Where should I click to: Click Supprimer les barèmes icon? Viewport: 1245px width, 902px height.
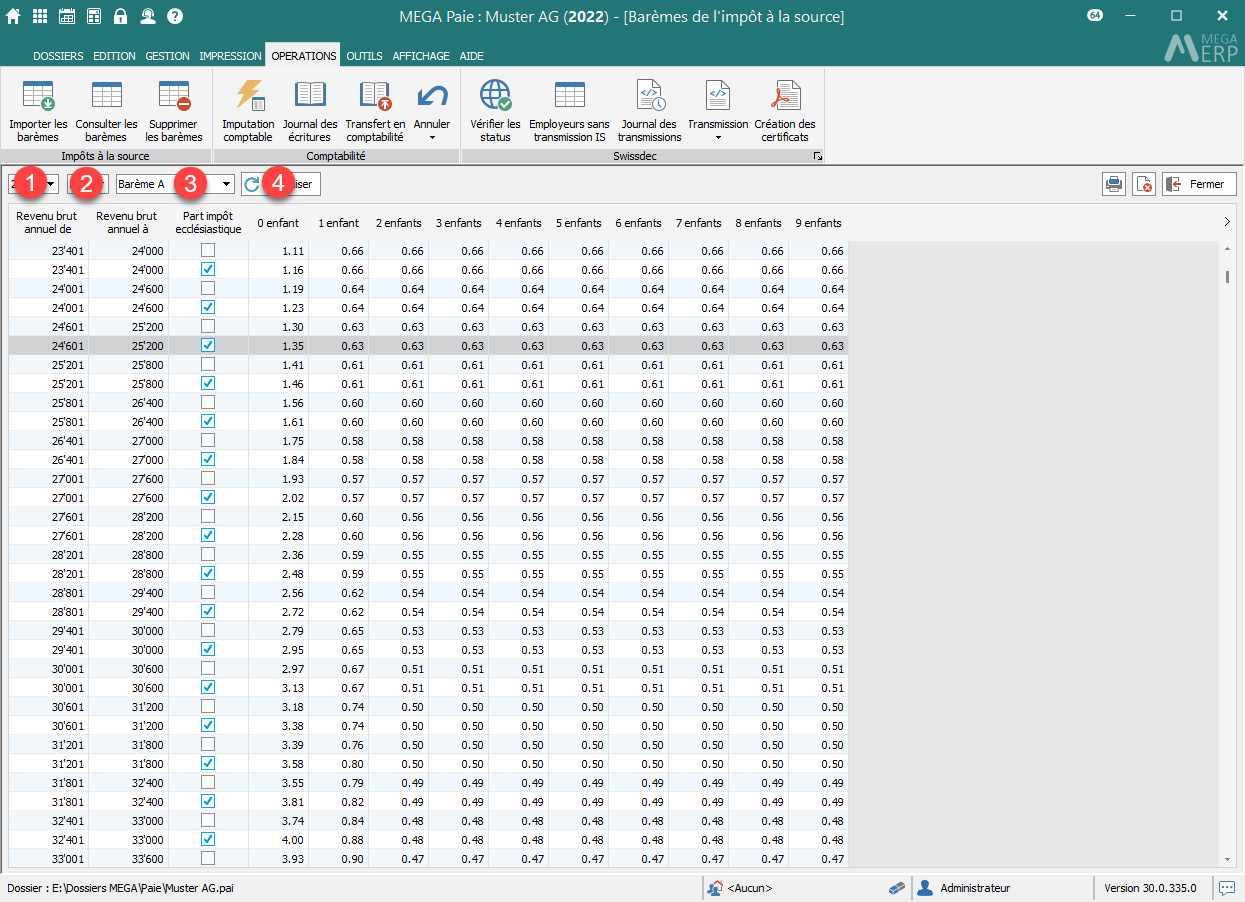174,96
